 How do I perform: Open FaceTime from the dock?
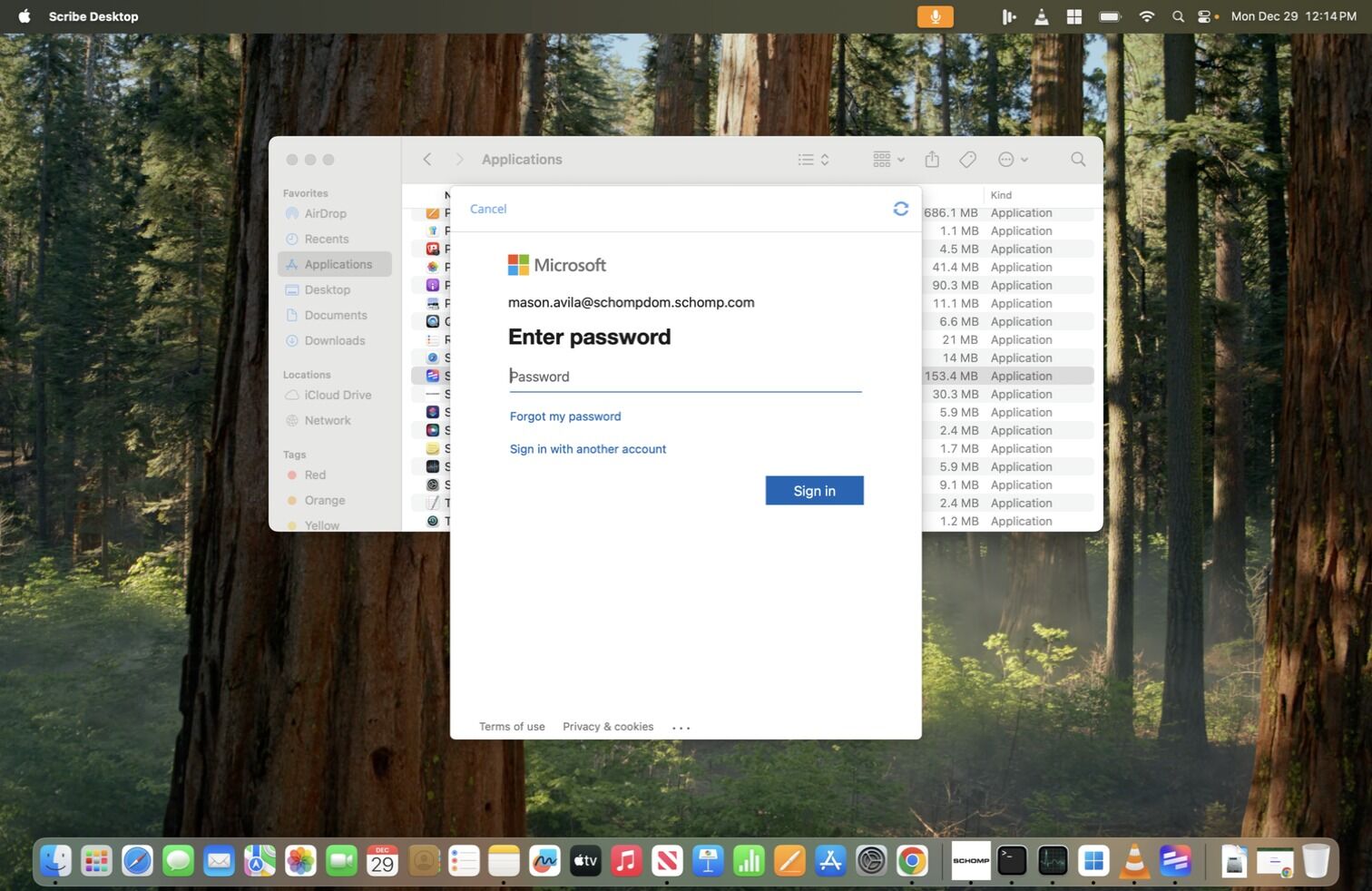point(341,860)
